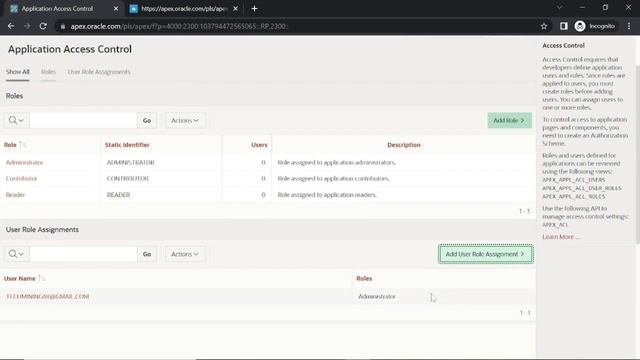This screenshot has height=360, width=640.
Task: Click the browser address bar URL
Action: tap(179, 26)
